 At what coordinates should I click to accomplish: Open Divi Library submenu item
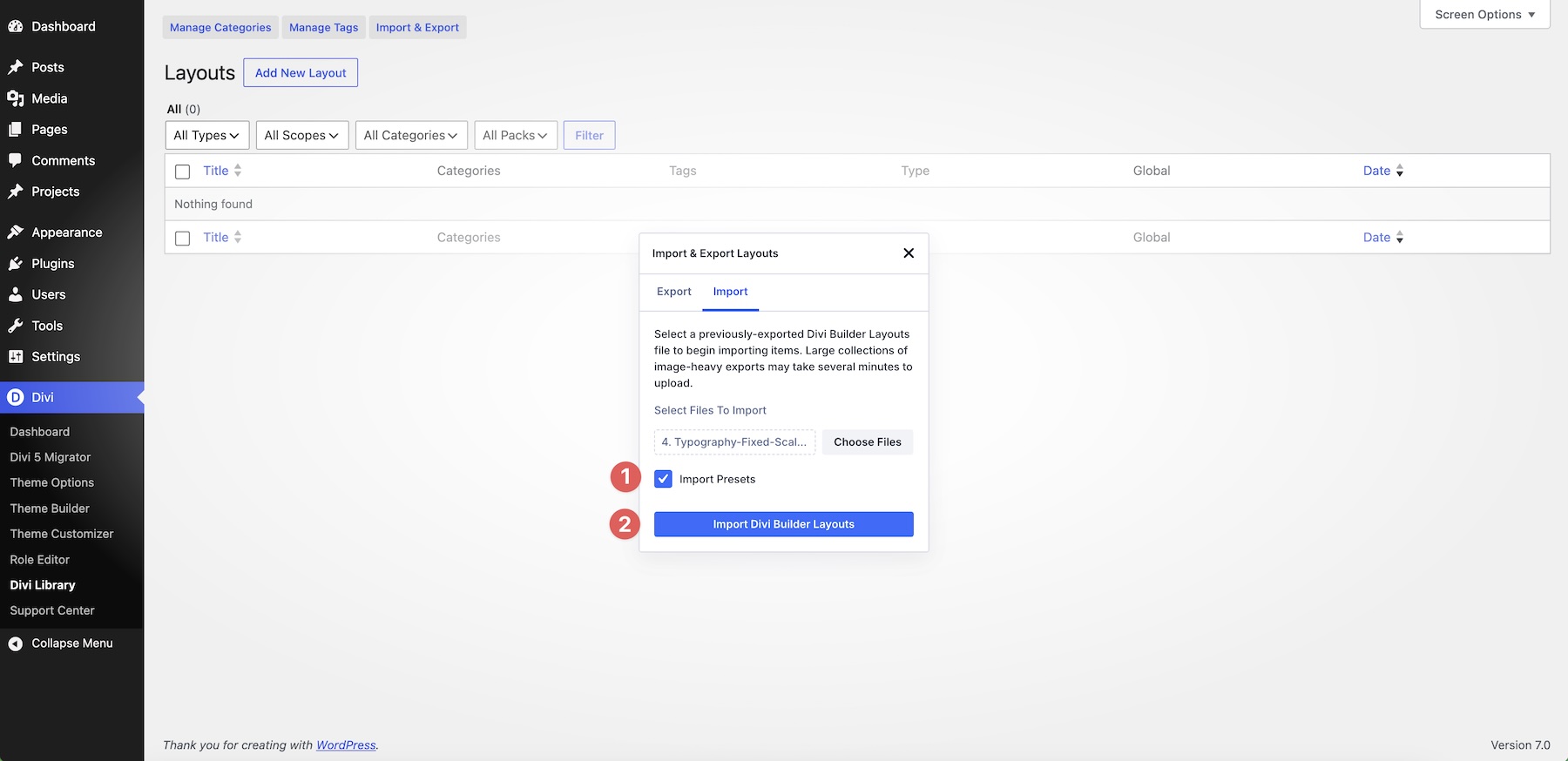[43, 585]
